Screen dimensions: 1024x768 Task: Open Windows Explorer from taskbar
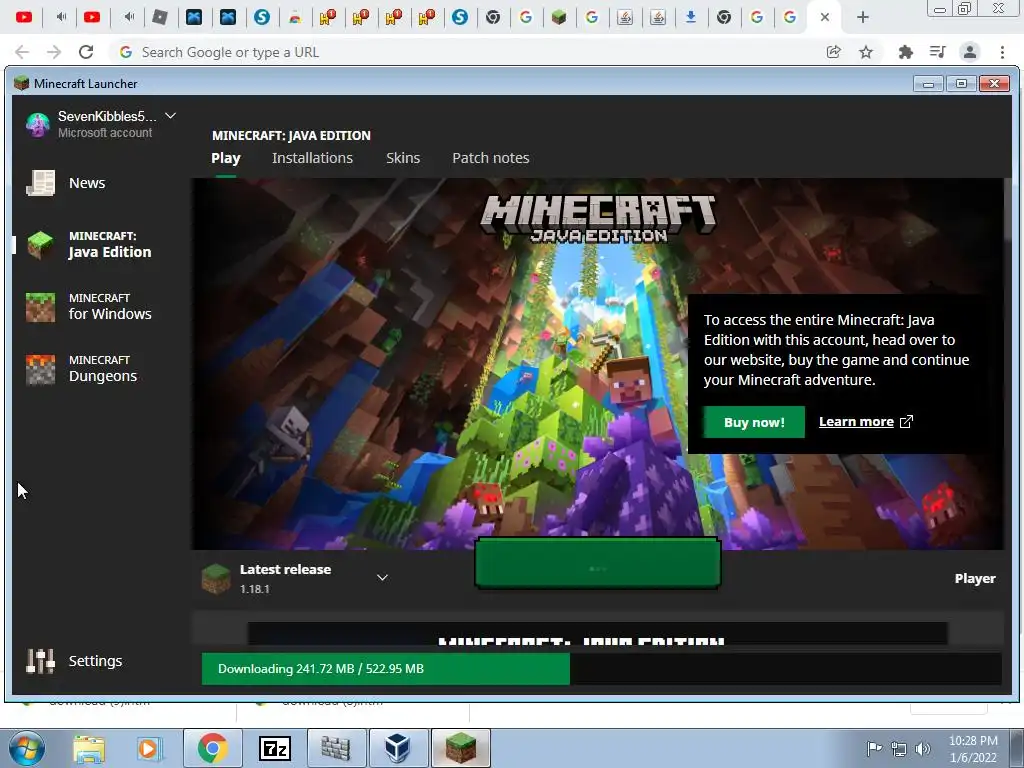(x=89, y=748)
